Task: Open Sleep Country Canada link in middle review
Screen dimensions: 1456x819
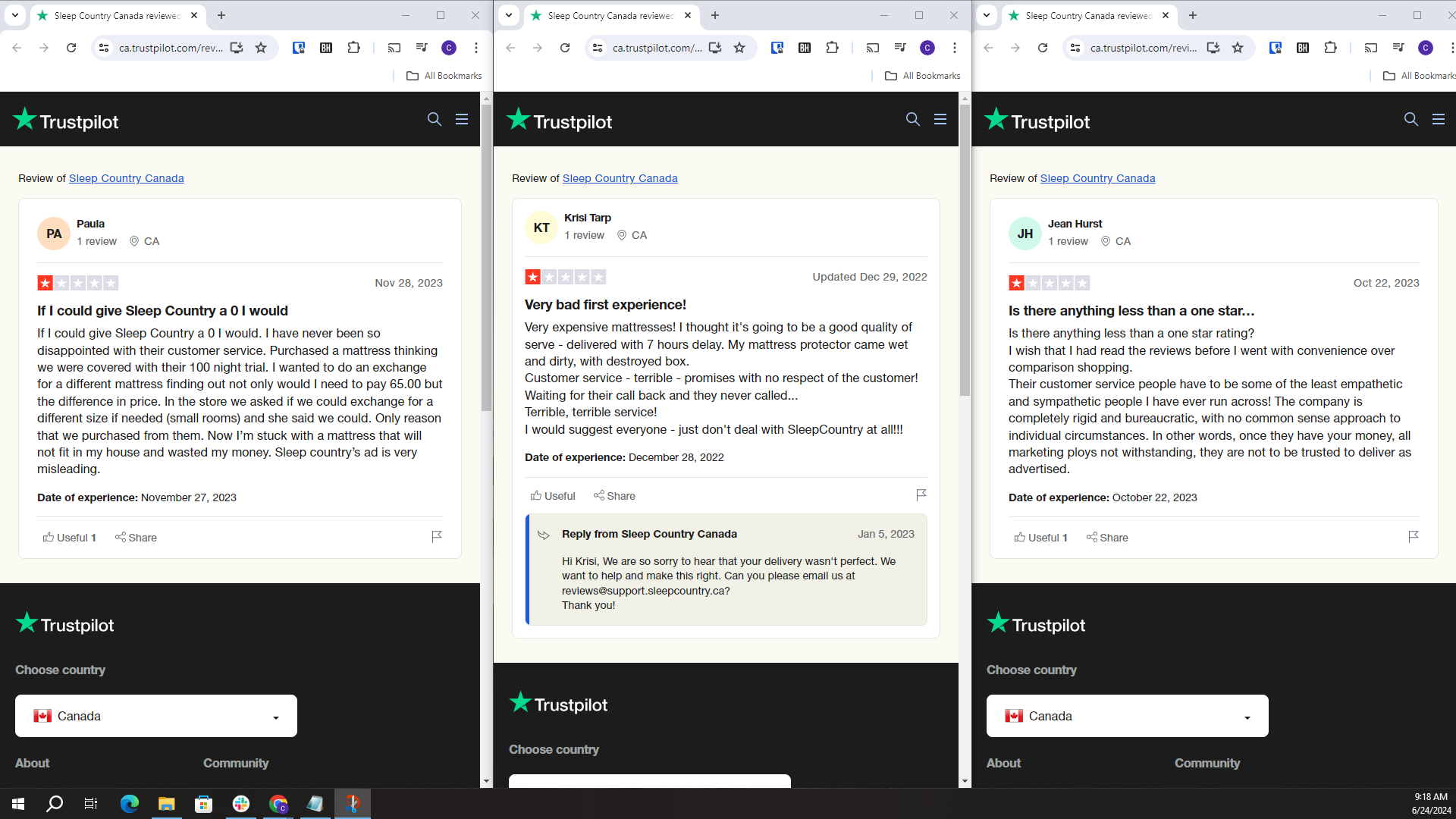Action: tap(620, 178)
